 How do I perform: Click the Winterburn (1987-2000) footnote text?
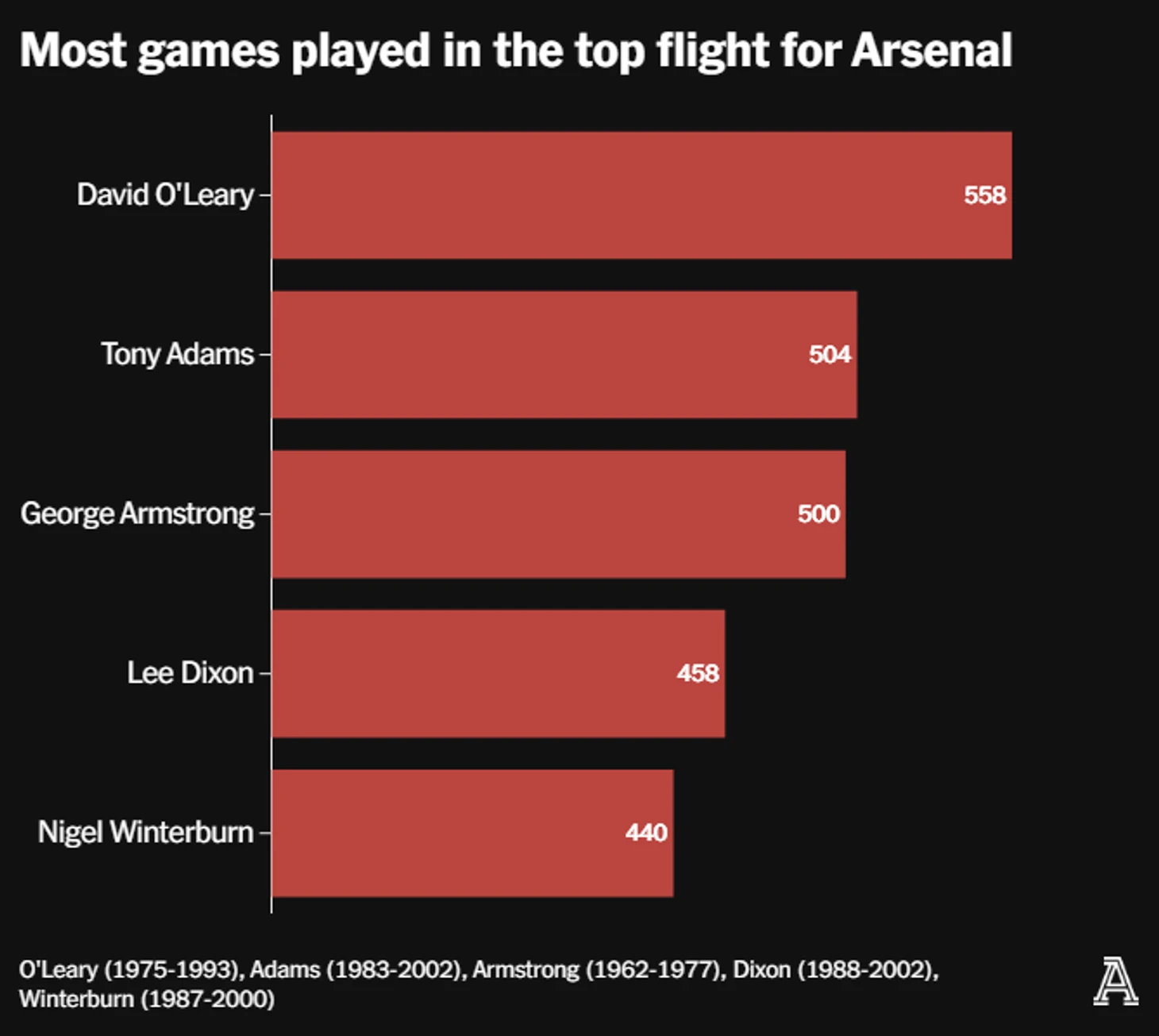(x=147, y=999)
